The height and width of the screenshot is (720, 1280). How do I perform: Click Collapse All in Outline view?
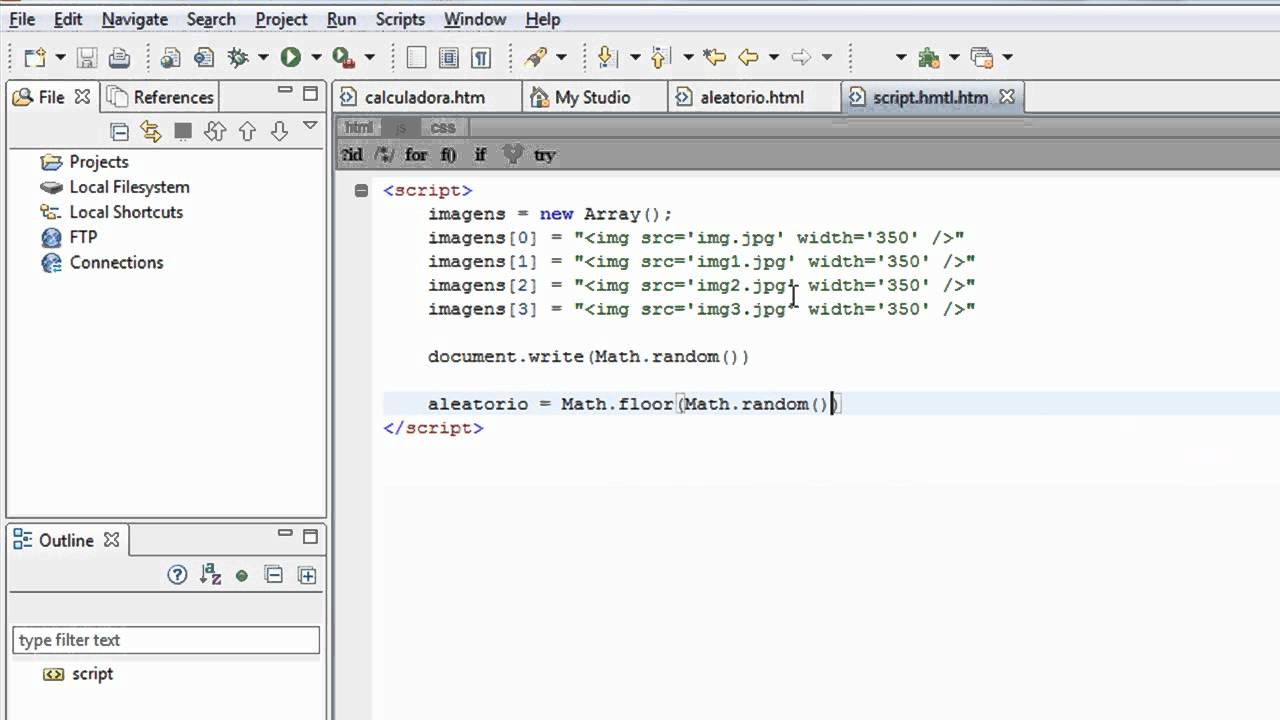(274, 575)
